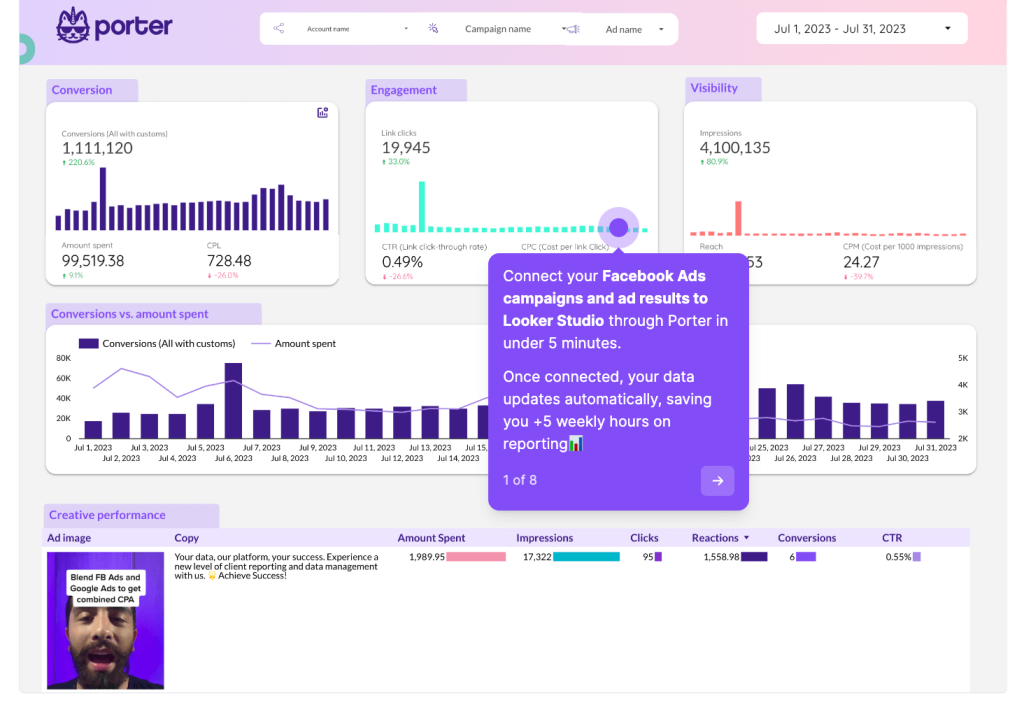
Task: Click the ad copy text 'Your data, our platform'
Action: click(276, 566)
